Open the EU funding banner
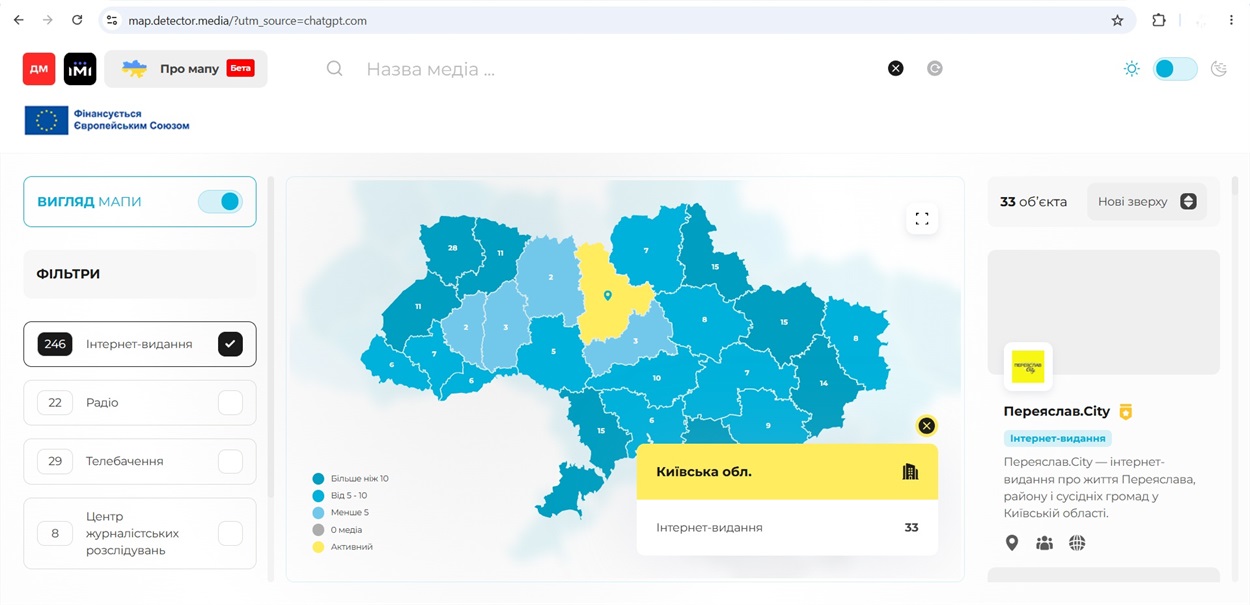 107,120
